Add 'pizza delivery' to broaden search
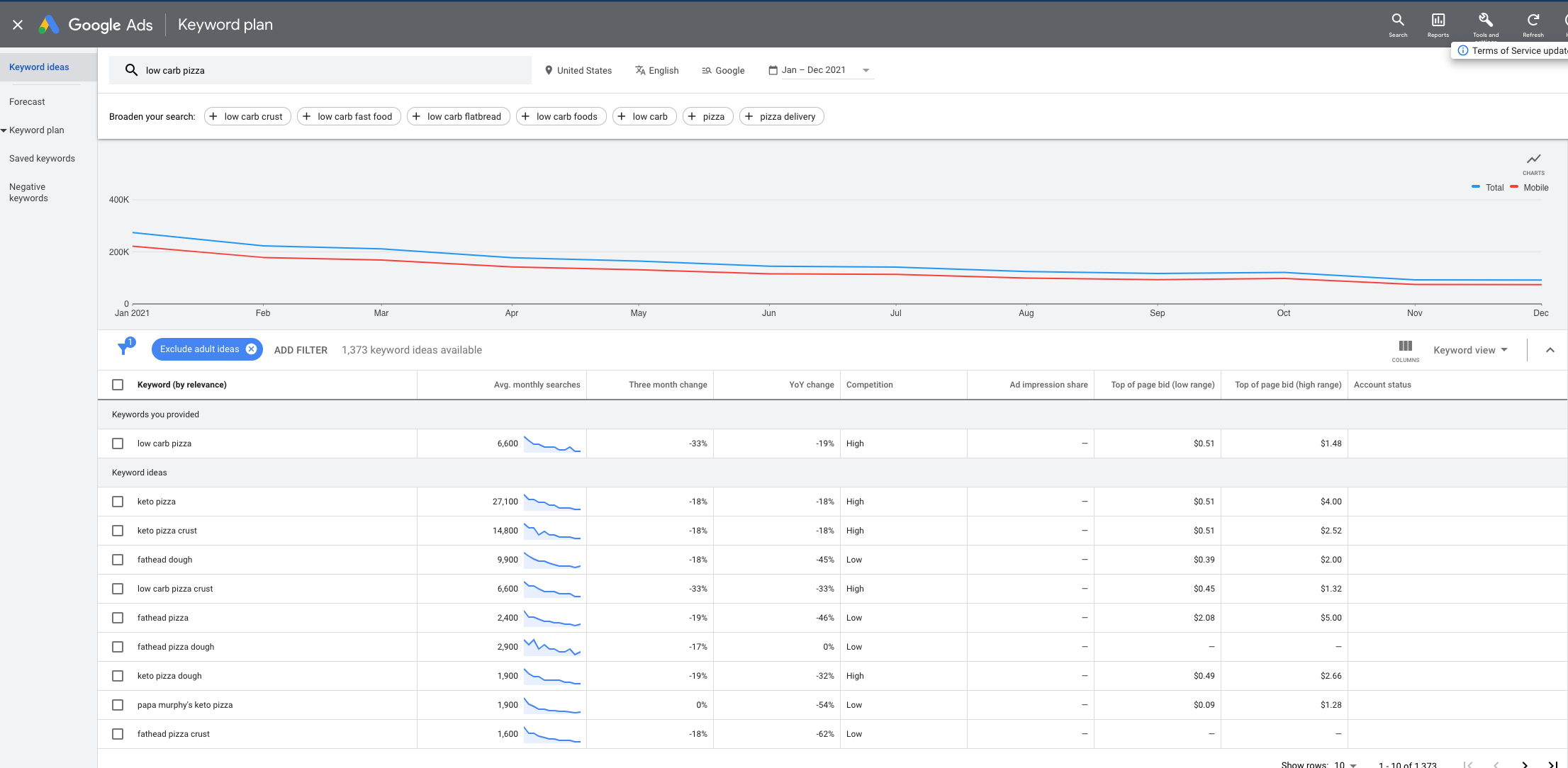This screenshot has height=768, width=1568. point(781,116)
